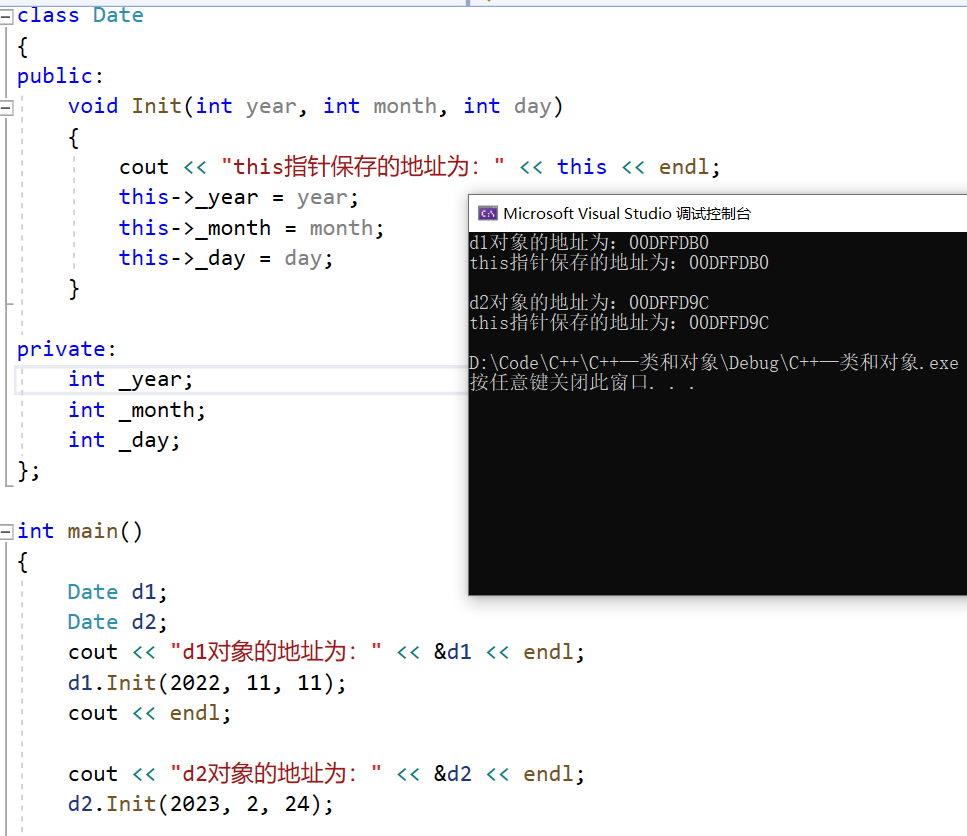Click the Microsoft Visual Studio console title

click(x=627, y=213)
